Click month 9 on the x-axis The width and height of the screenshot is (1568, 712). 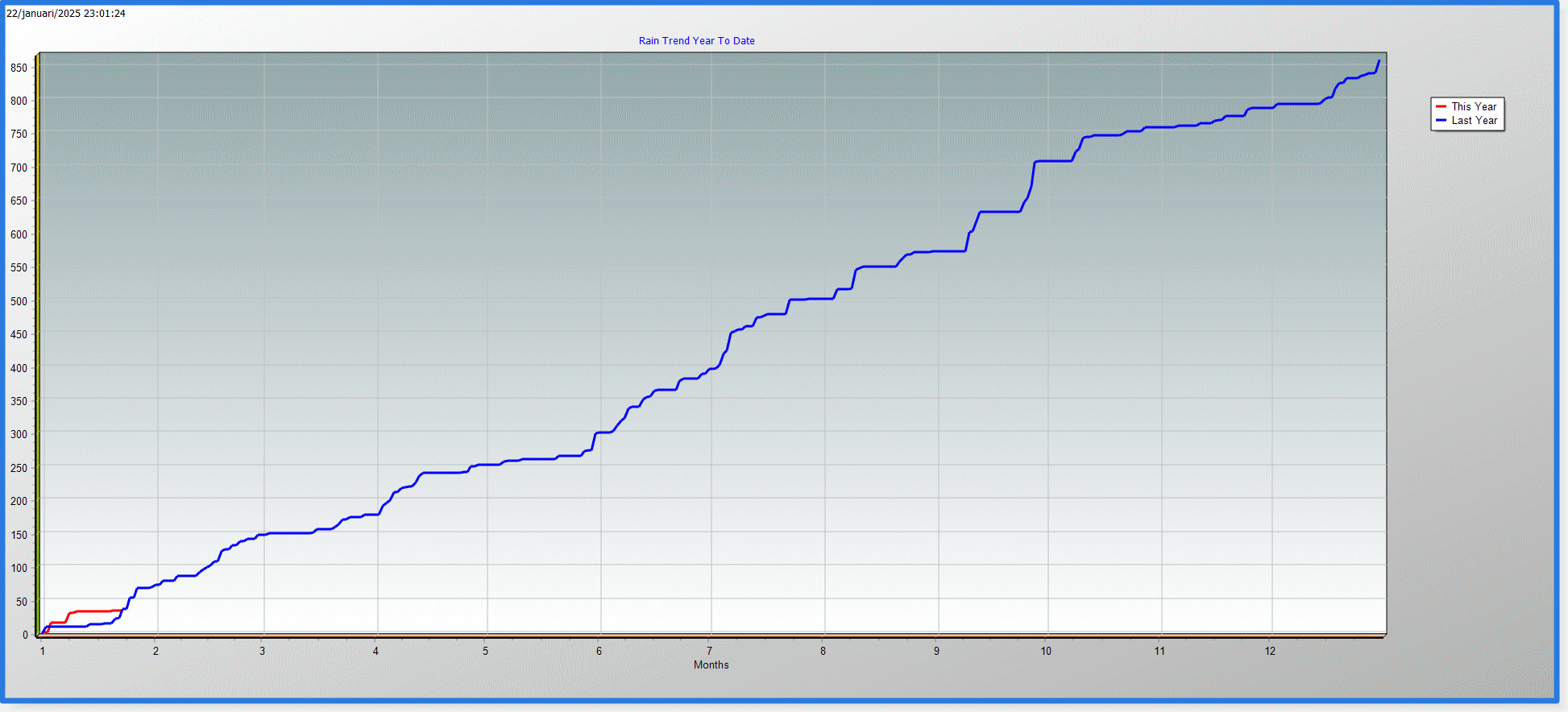936,651
